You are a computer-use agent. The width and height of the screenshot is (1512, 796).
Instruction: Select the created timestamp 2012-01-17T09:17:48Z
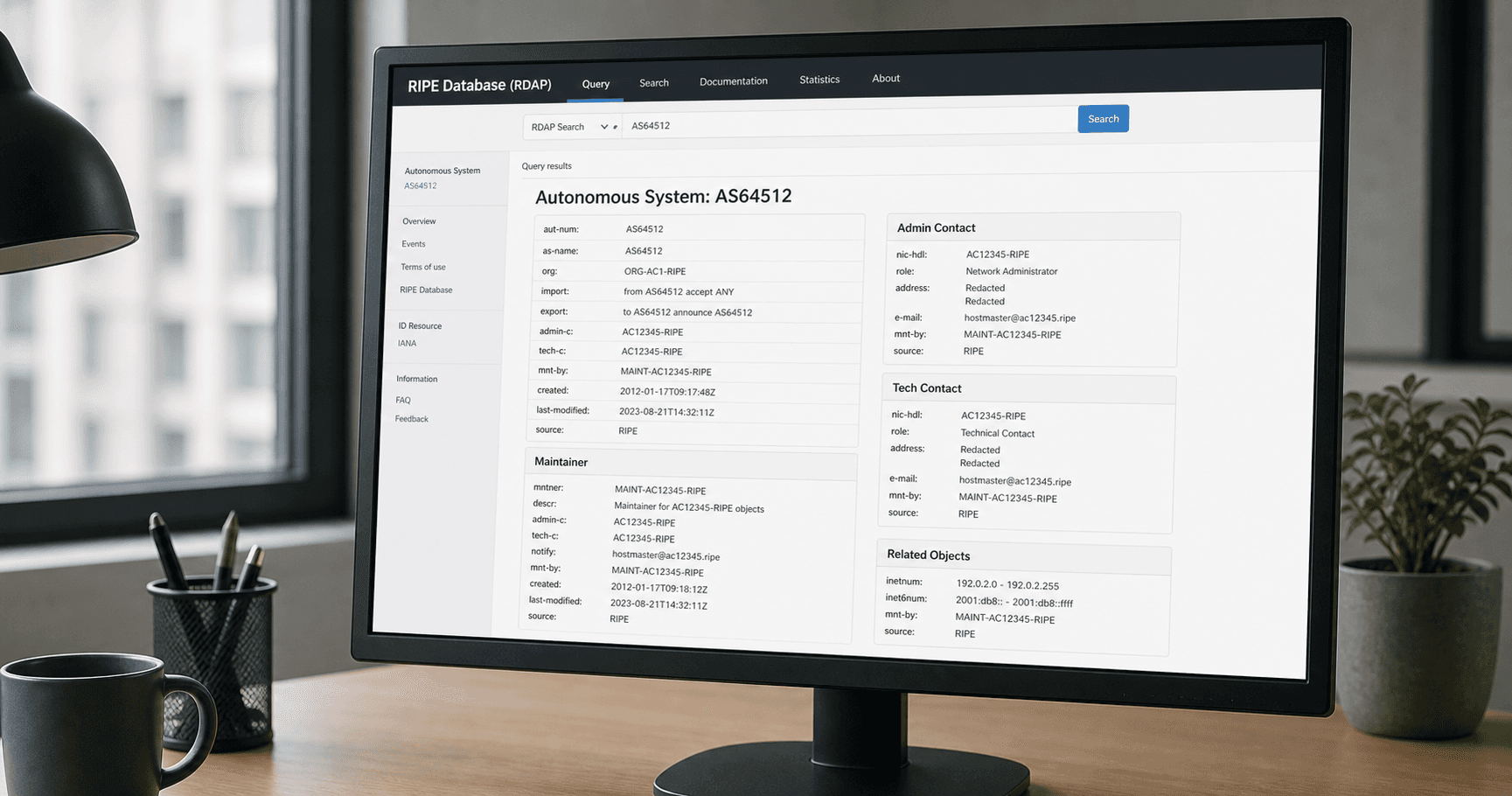point(667,392)
